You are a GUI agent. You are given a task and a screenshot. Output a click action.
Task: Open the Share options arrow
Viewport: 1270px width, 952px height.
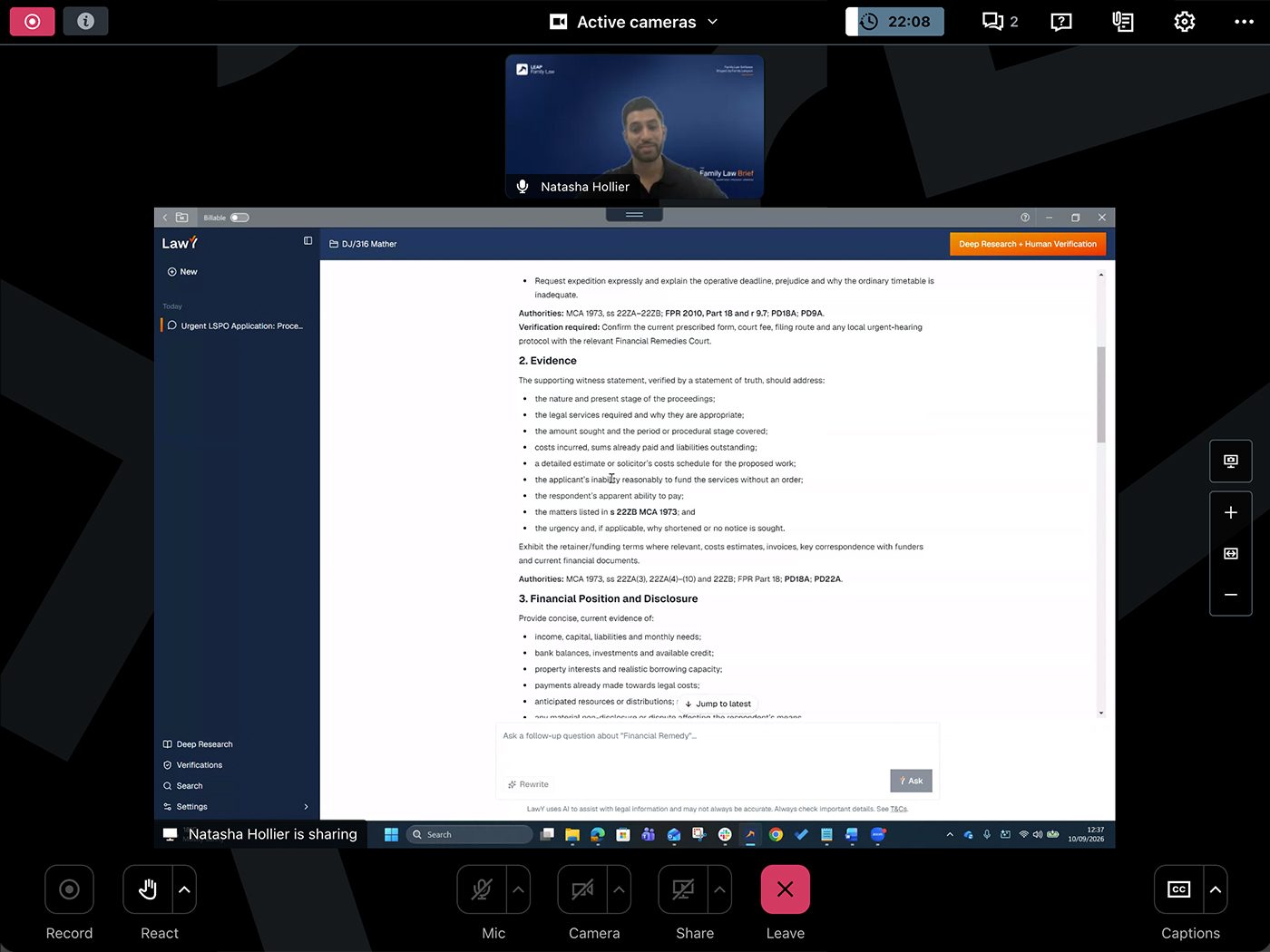pos(719,889)
